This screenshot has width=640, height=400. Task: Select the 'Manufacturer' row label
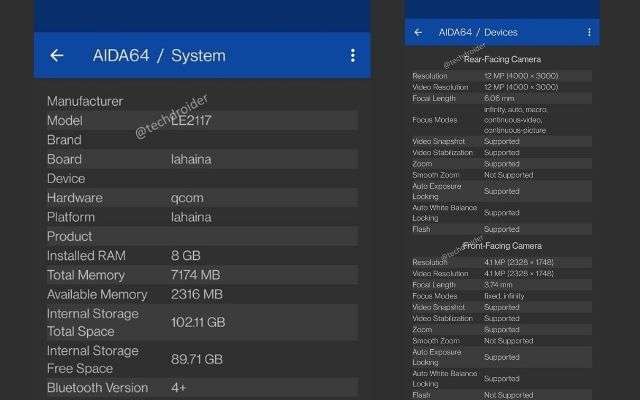click(85, 101)
